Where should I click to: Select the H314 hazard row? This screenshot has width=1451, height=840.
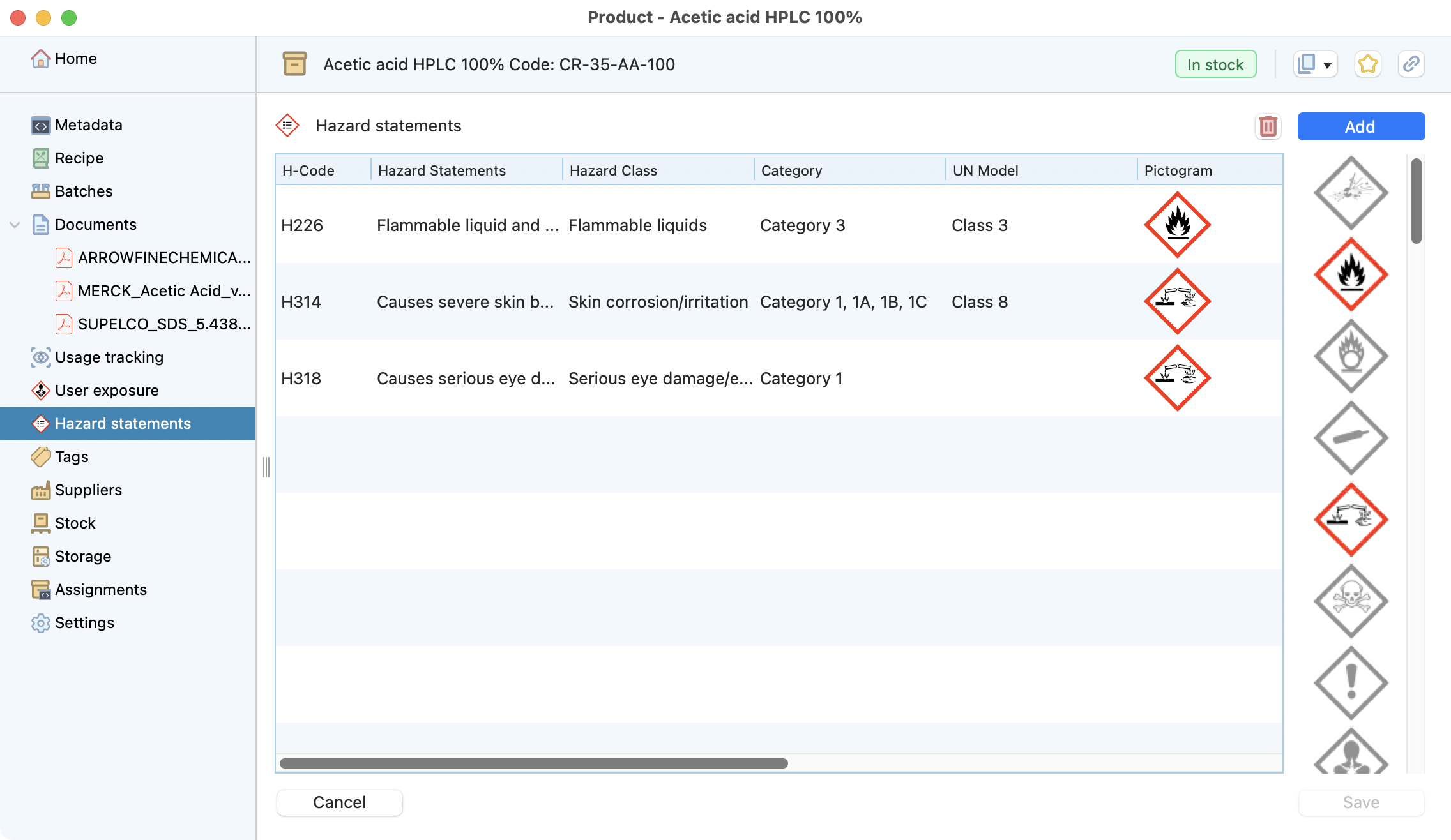(x=639, y=302)
